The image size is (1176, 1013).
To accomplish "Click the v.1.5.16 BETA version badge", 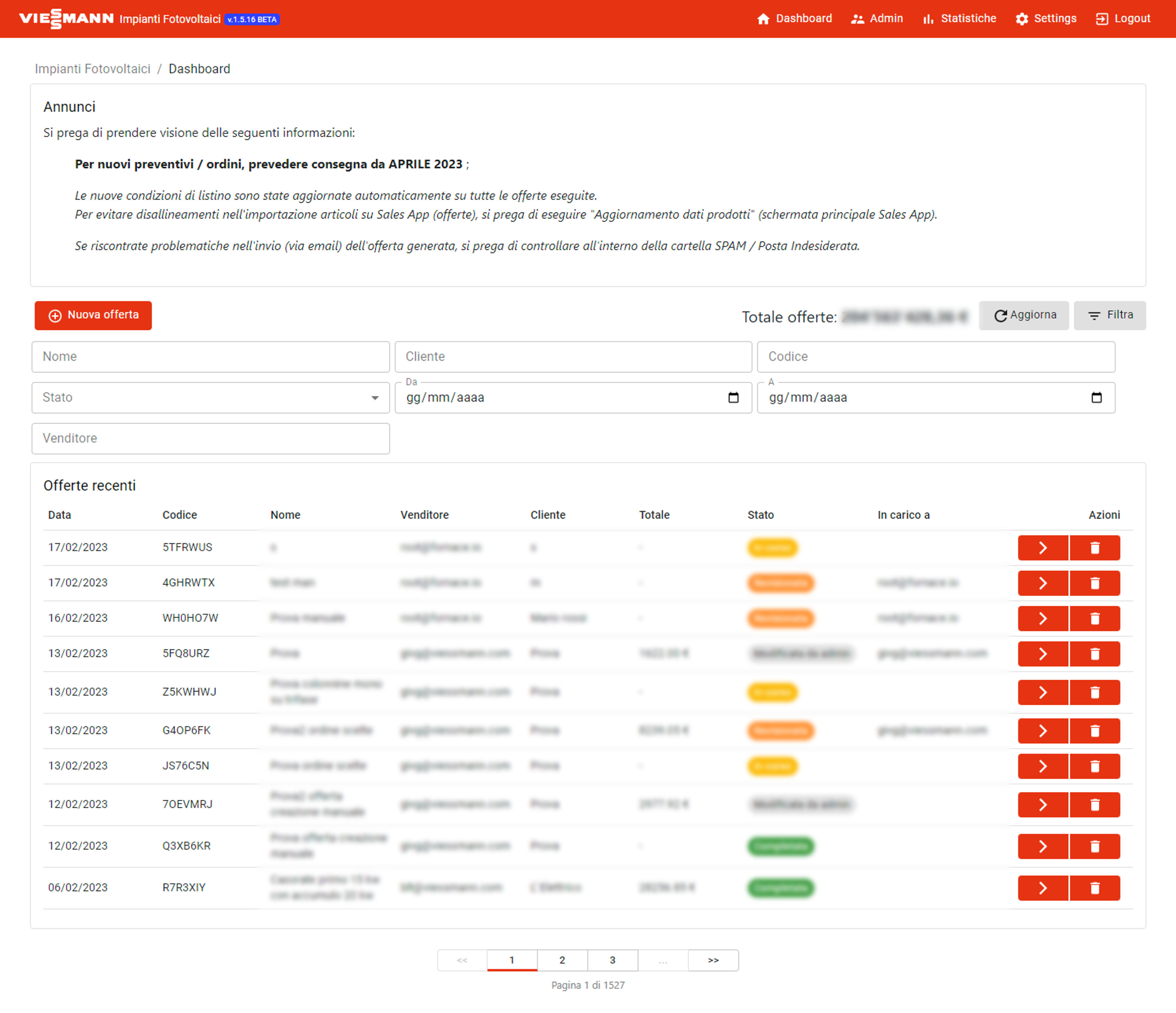I will [x=252, y=19].
